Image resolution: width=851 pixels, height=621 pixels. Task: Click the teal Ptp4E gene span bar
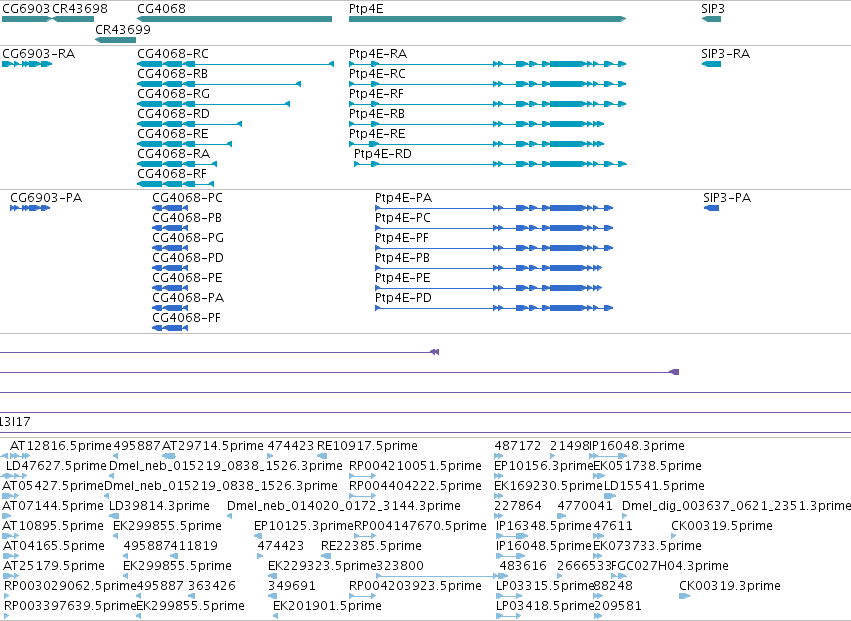(x=487, y=19)
